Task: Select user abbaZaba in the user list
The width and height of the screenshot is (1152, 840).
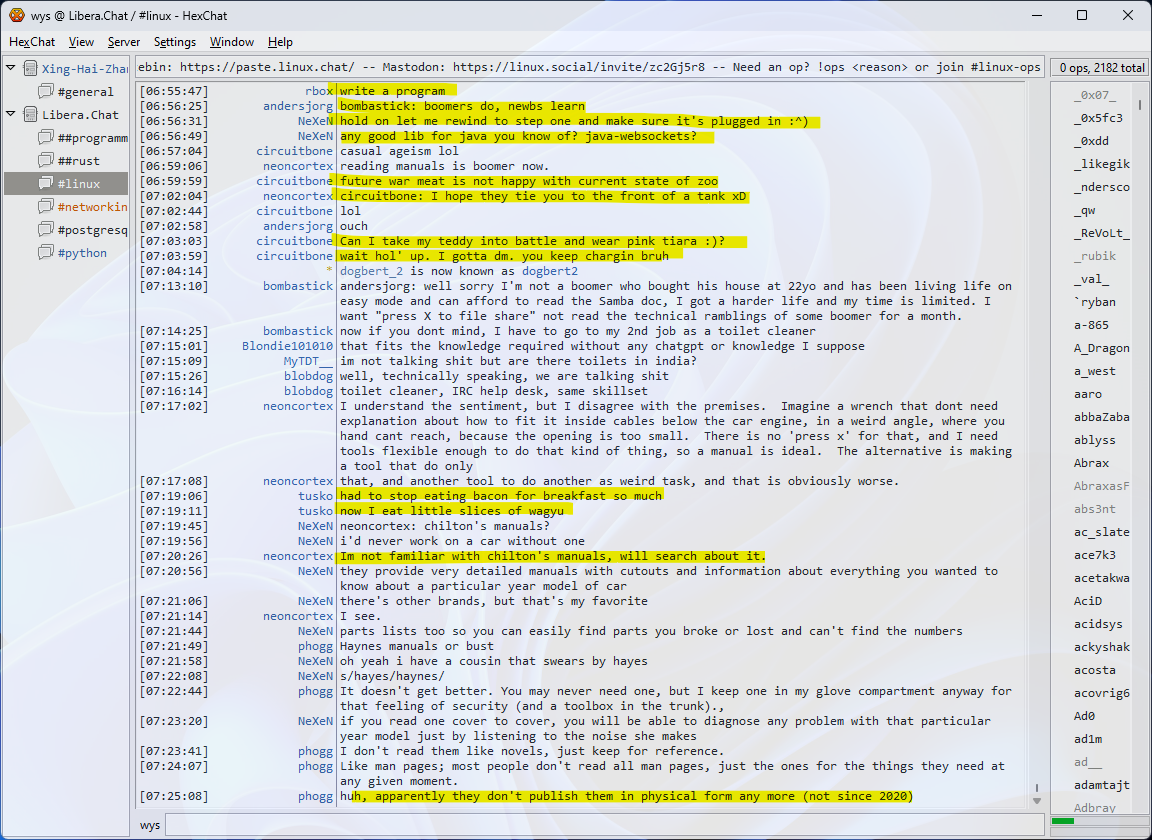Action: click(1101, 417)
